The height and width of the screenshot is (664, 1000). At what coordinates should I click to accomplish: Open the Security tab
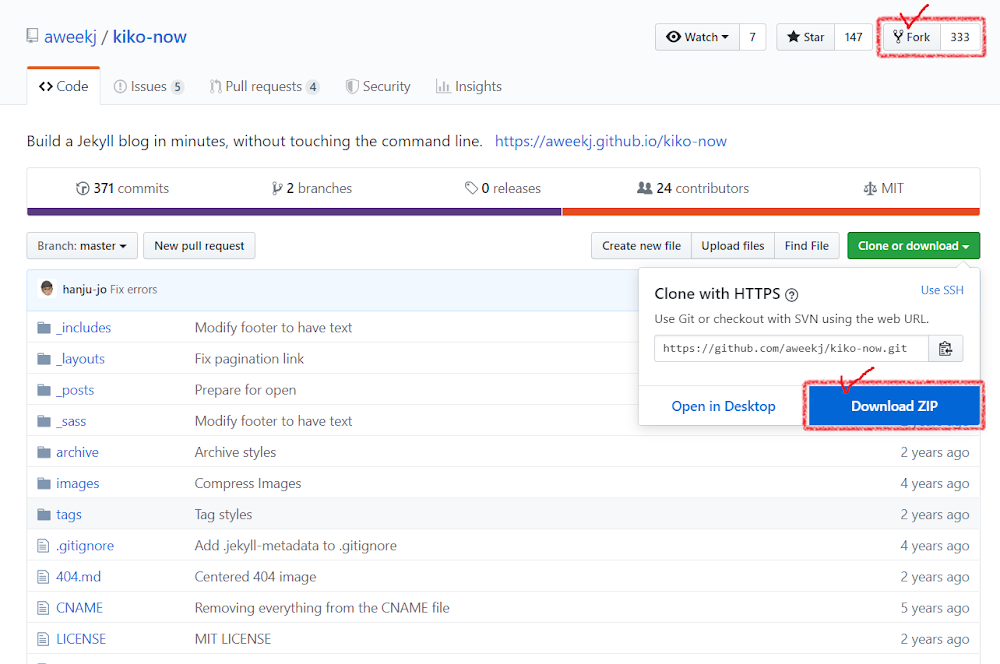click(x=378, y=86)
